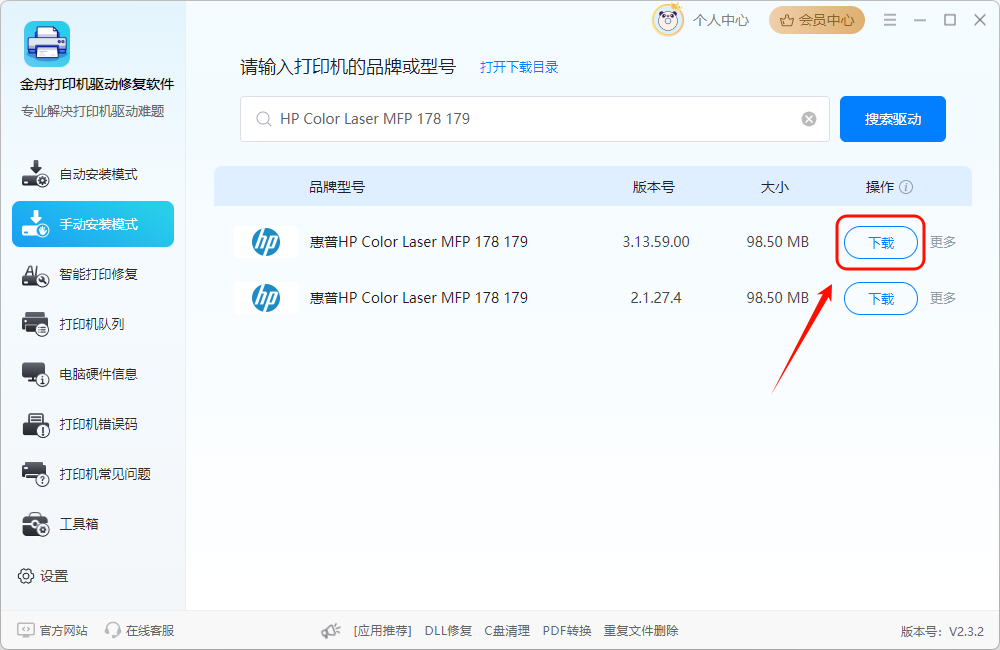This screenshot has height=650, width=1000.
Task: Open the 工具箱 toolbox
Action: click(93, 524)
